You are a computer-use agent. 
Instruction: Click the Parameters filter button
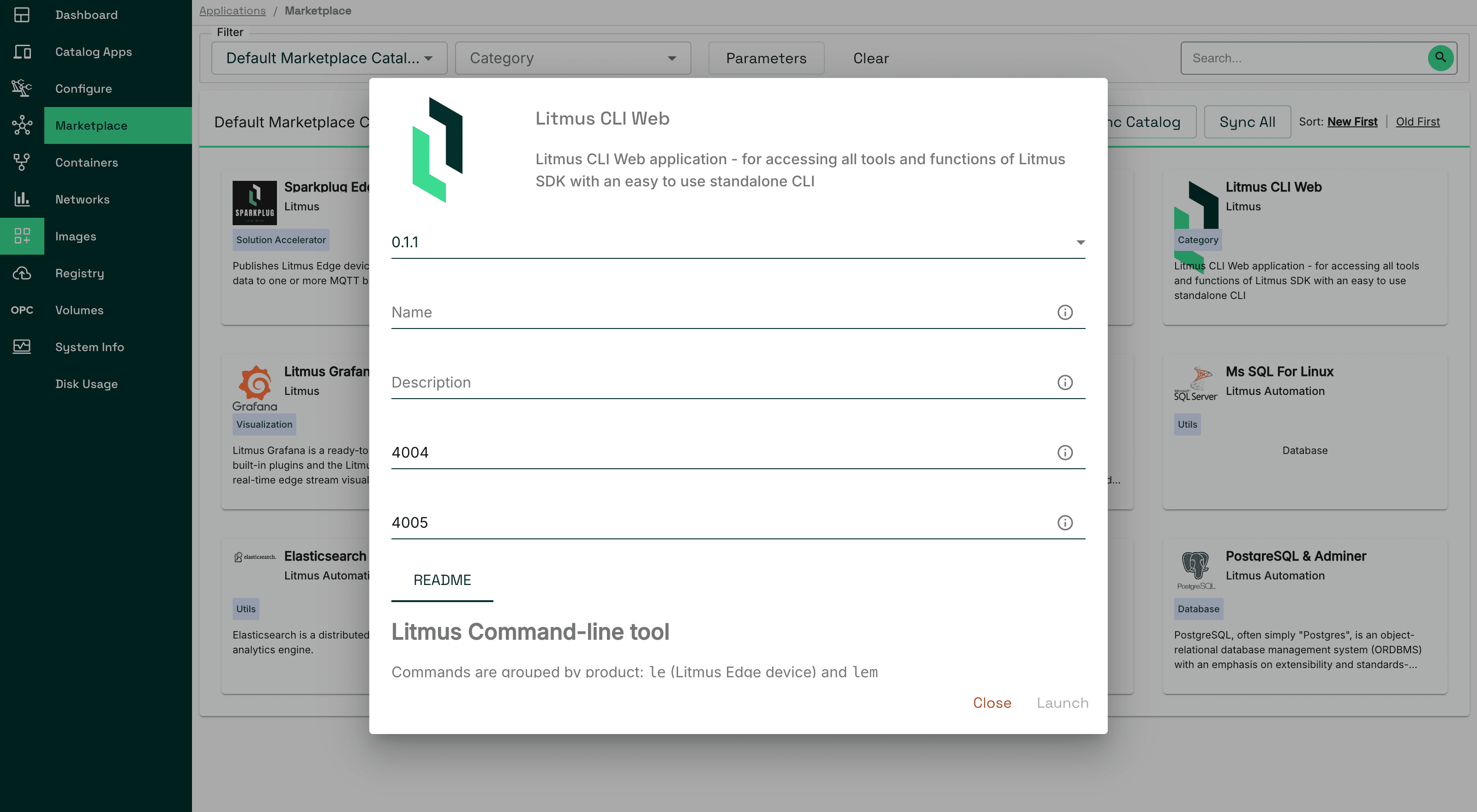pos(766,58)
